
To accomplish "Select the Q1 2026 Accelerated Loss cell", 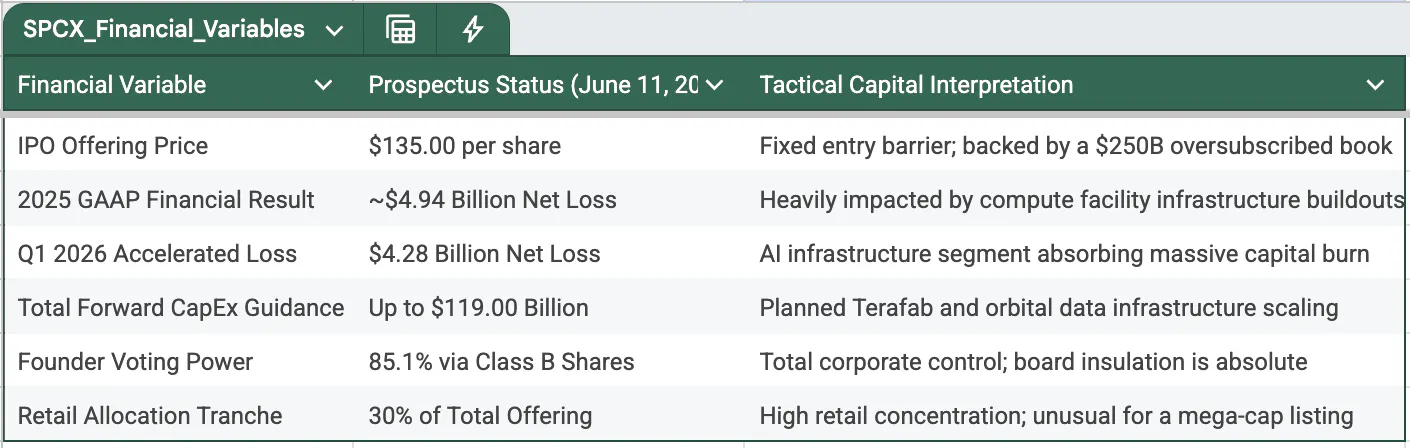I will [178, 253].
